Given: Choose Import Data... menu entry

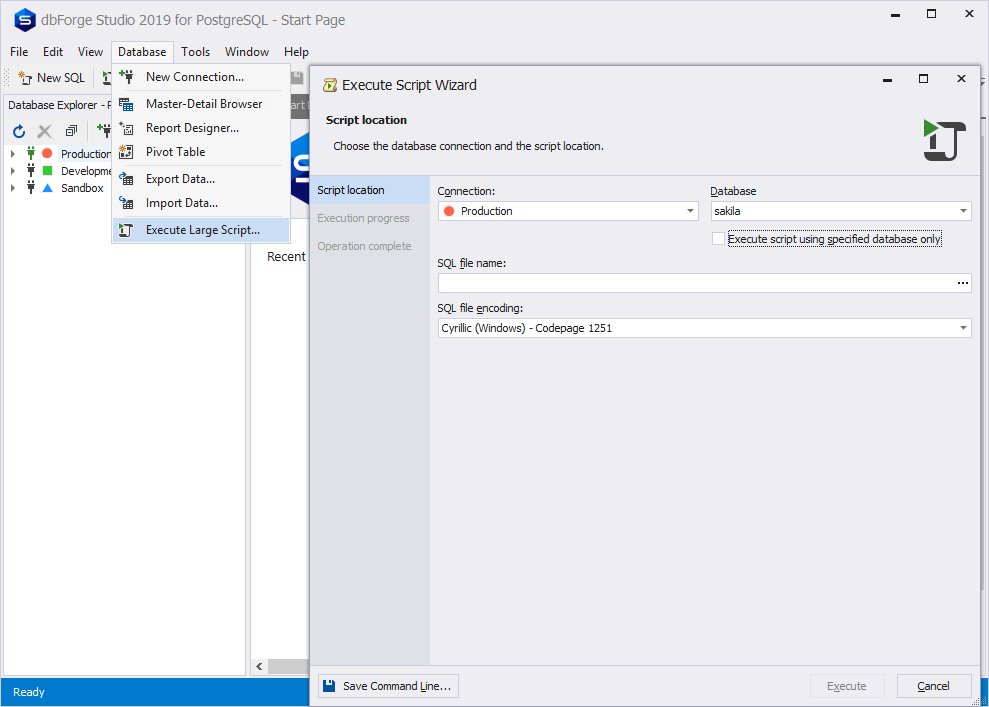Looking at the screenshot, I should pos(201,203).
